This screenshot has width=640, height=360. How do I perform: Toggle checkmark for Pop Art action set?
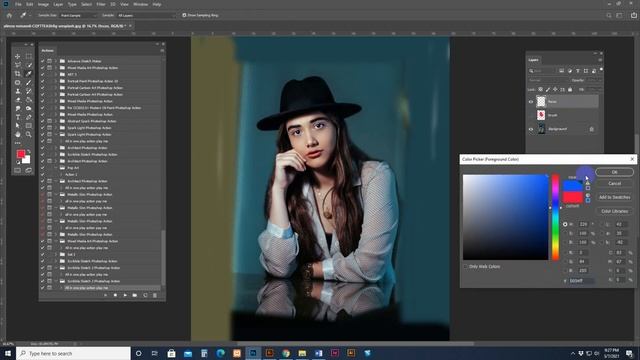point(42,168)
